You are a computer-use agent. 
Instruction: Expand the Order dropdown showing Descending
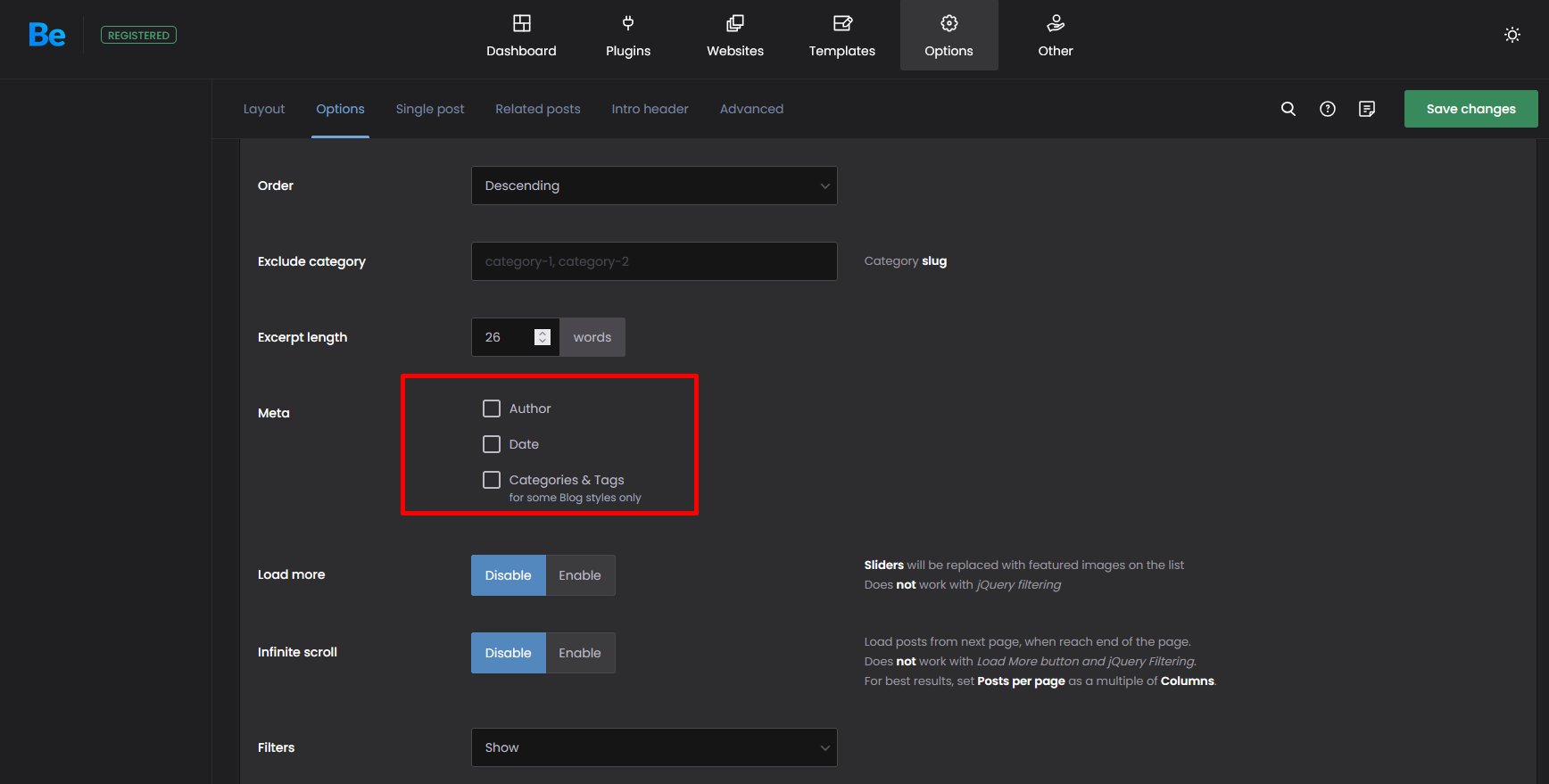(654, 186)
